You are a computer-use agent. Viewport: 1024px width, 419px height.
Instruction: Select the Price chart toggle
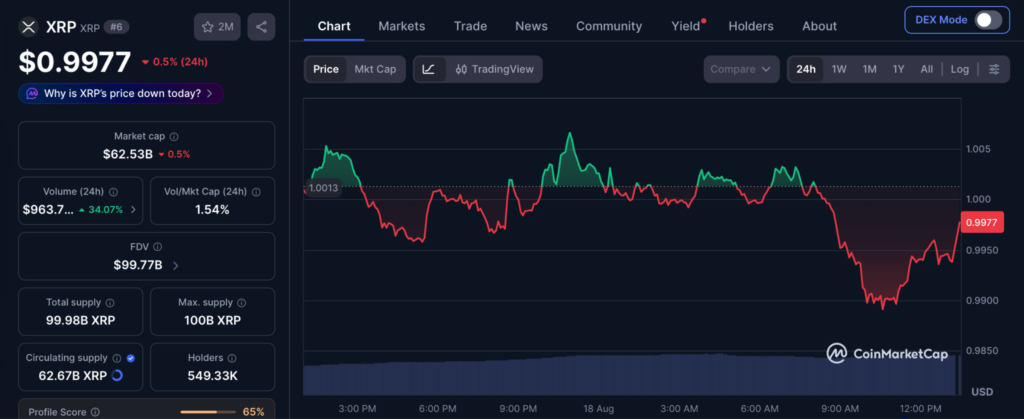326,69
